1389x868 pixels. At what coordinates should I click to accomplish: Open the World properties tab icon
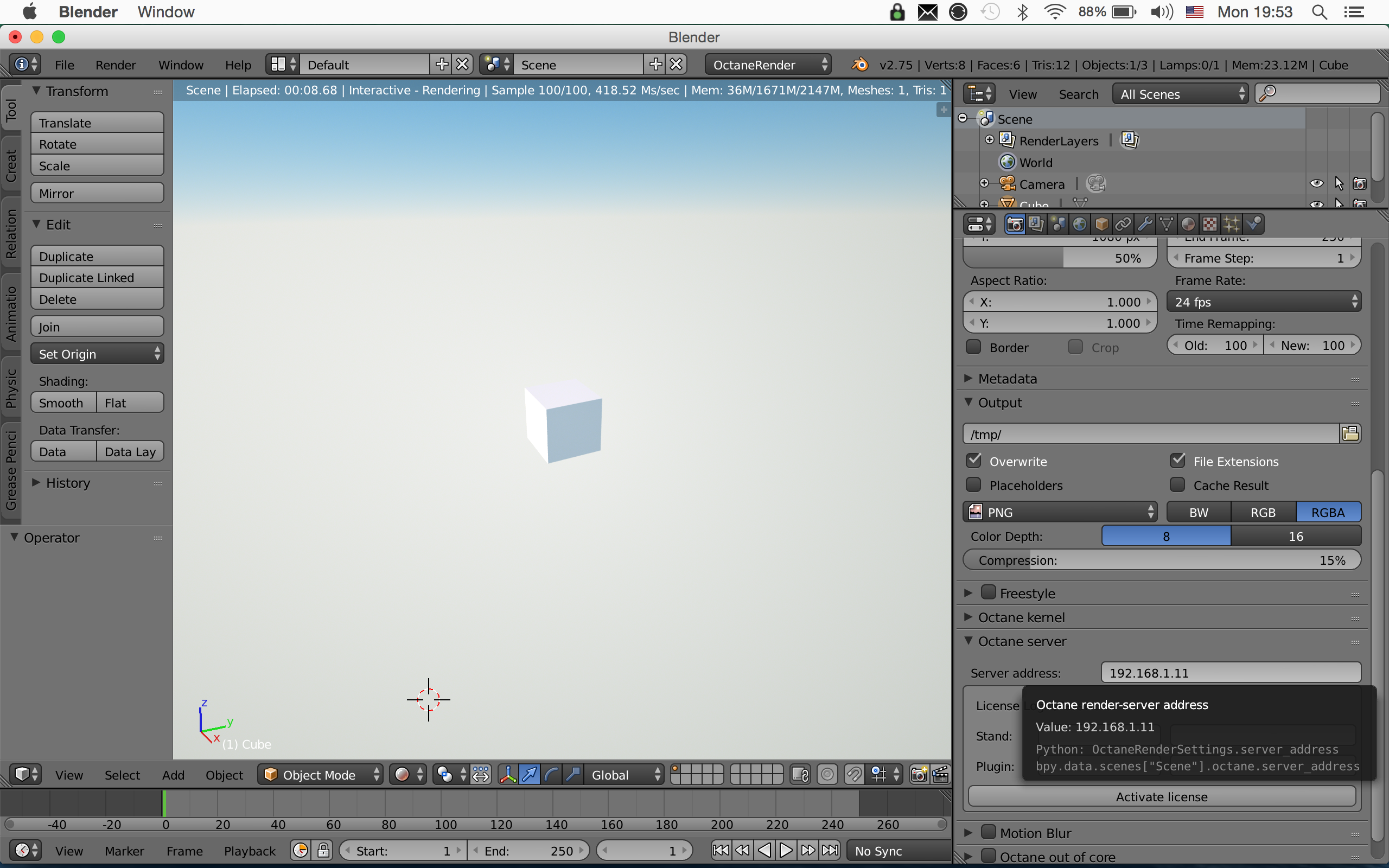pyautogui.click(x=1080, y=224)
